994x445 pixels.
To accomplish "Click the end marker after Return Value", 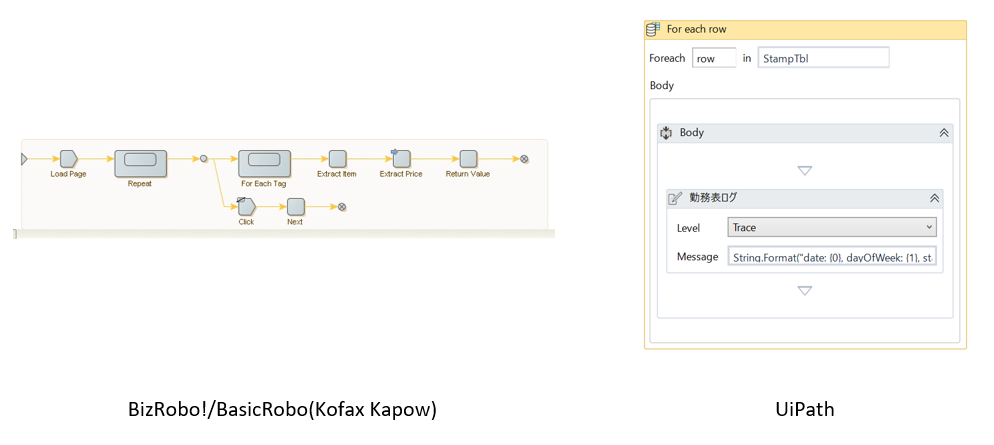I will tap(524, 159).
